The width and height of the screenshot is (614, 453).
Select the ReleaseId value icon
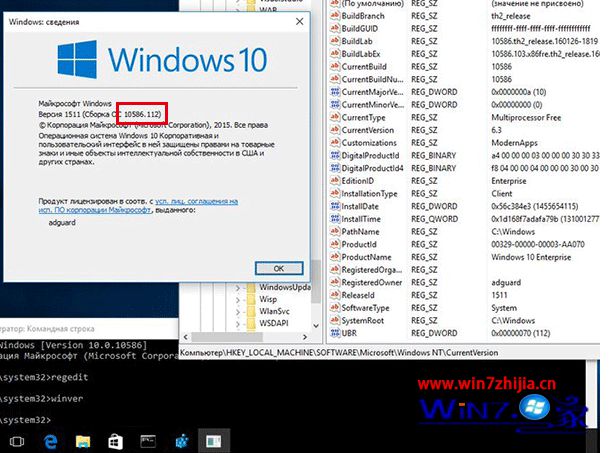(335, 295)
